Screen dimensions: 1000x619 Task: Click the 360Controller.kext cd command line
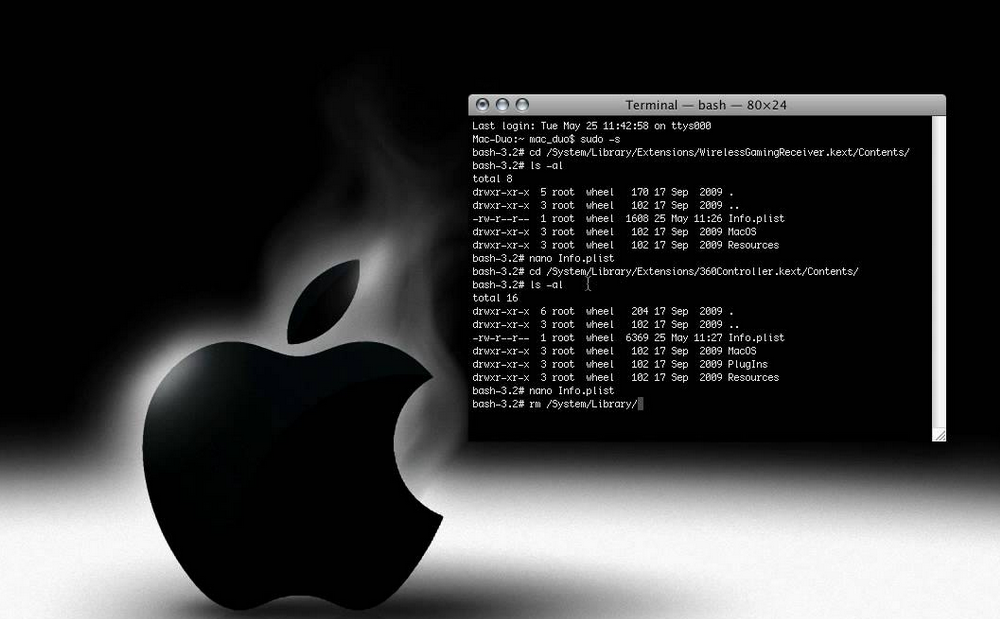coord(665,272)
